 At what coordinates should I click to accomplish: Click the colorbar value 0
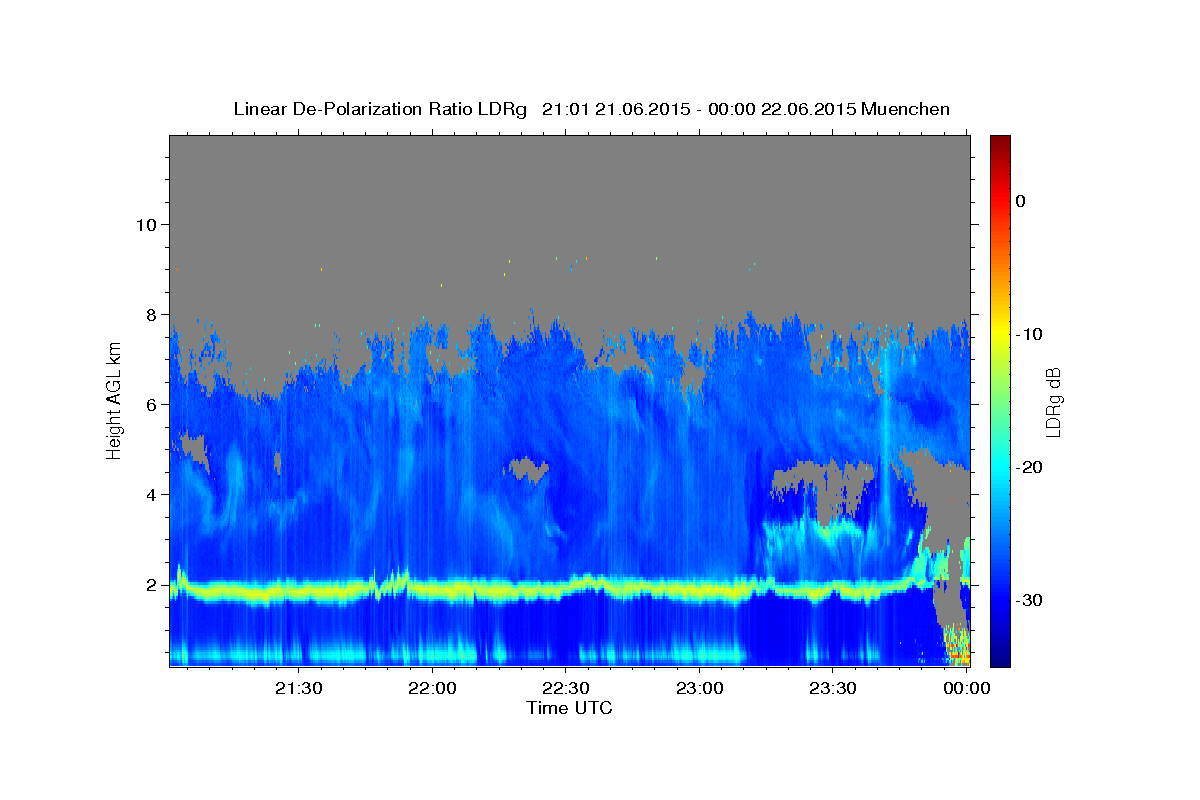(x=1021, y=201)
